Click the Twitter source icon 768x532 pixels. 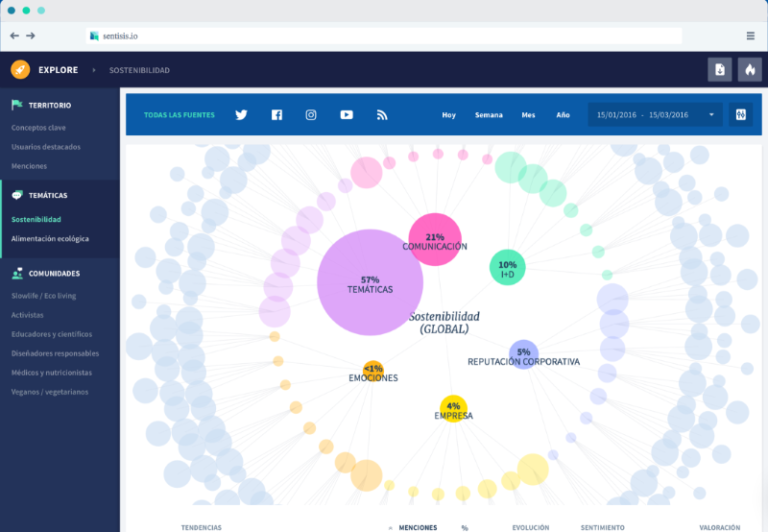click(241, 115)
